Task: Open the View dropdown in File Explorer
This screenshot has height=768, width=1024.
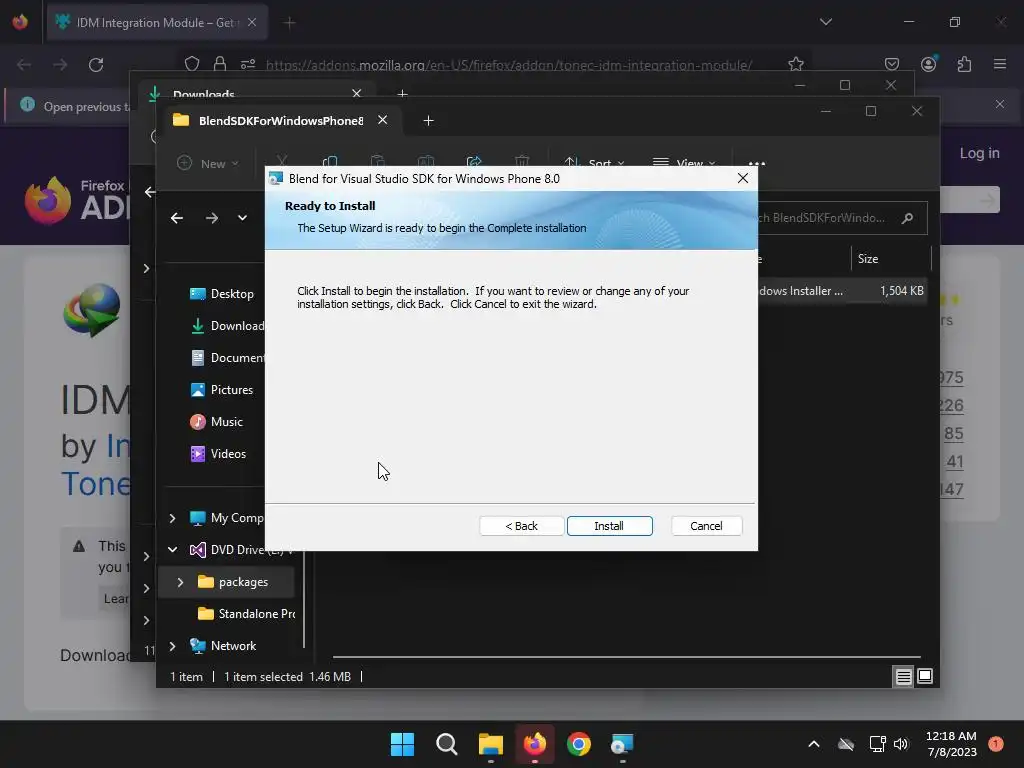Action: (x=684, y=163)
